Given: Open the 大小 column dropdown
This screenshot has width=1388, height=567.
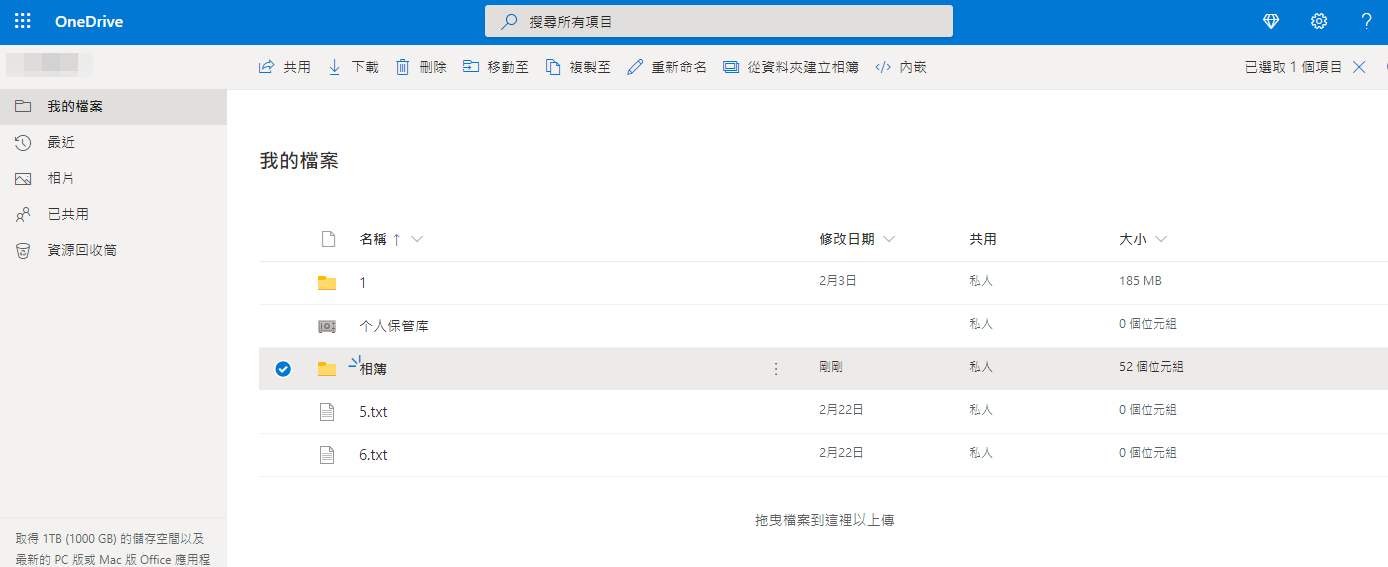Looking at the screenshot, I should (x=1161, y=239).
